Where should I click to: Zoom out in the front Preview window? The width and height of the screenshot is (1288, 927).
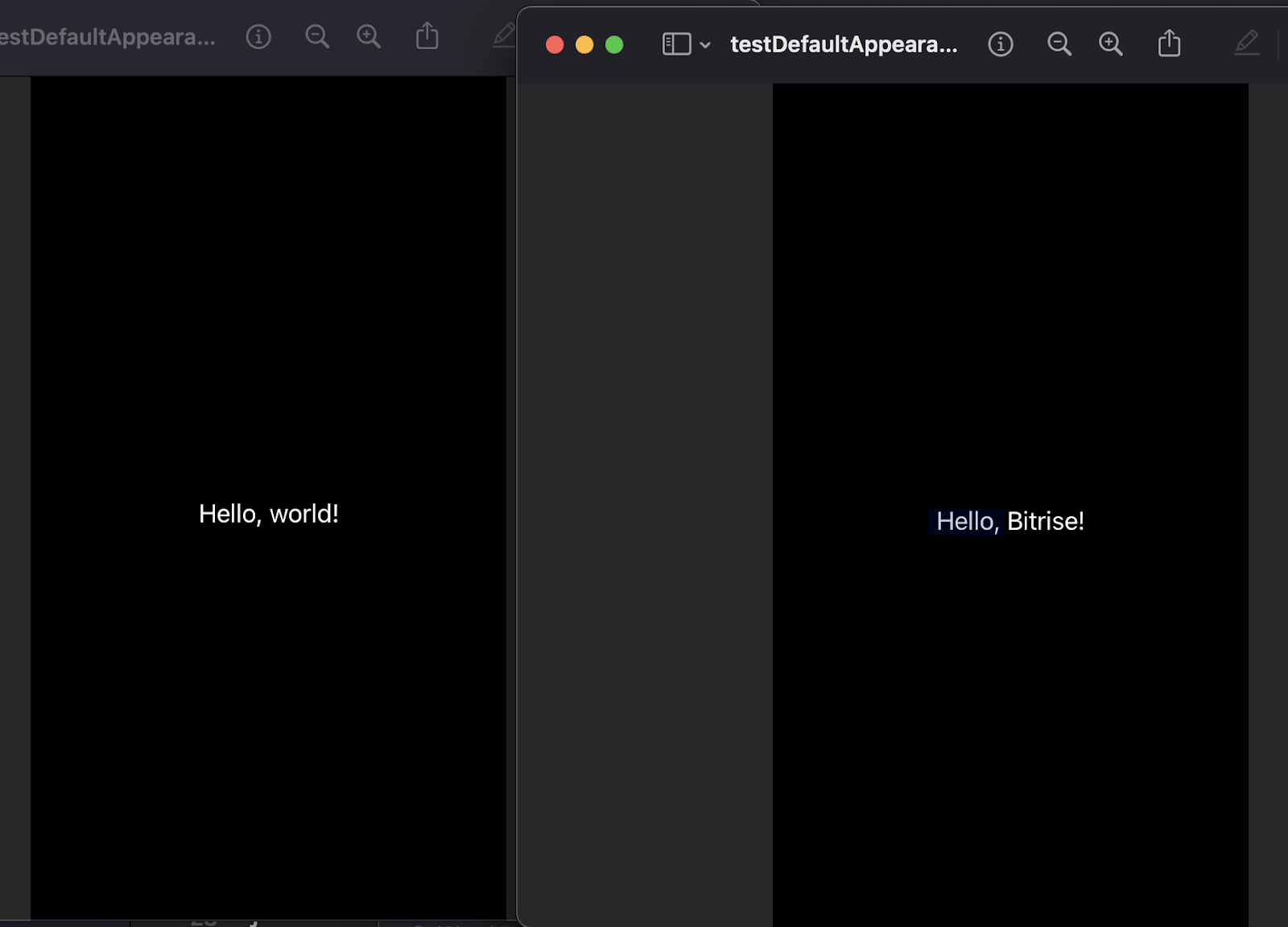click(x=1059, y=44)
